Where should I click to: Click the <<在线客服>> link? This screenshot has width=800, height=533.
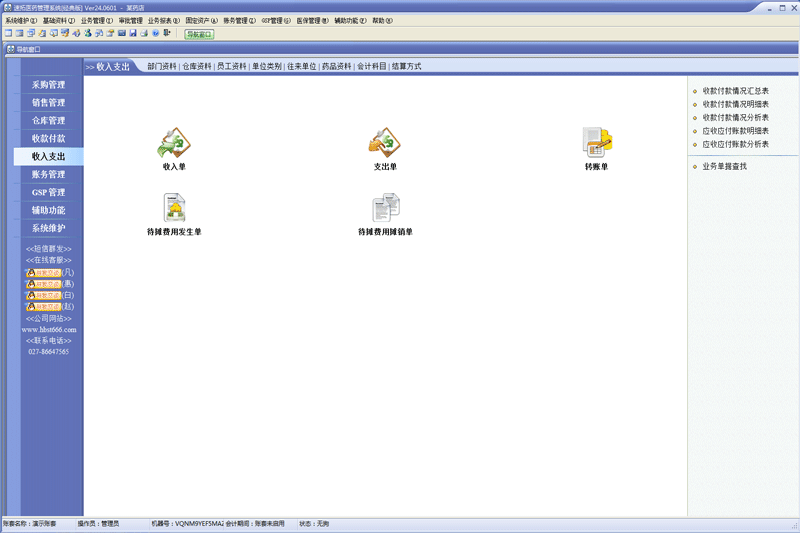[49, 261]
